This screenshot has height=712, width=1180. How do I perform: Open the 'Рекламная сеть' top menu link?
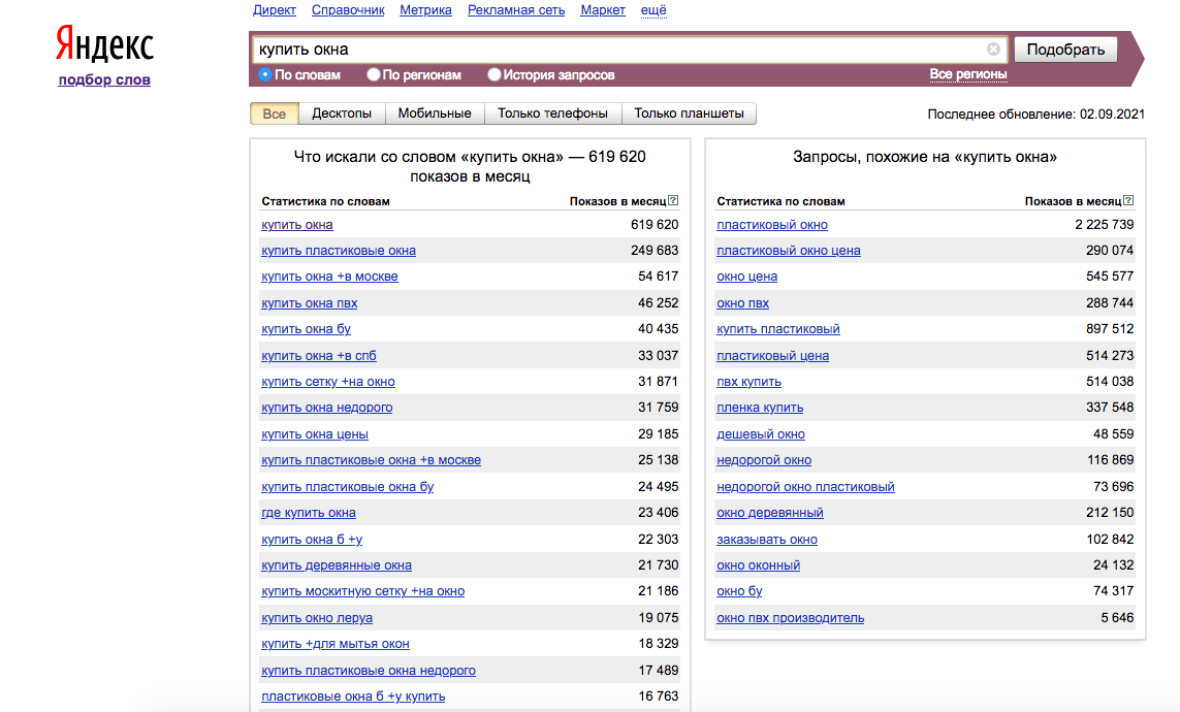[x=516, y=10]
